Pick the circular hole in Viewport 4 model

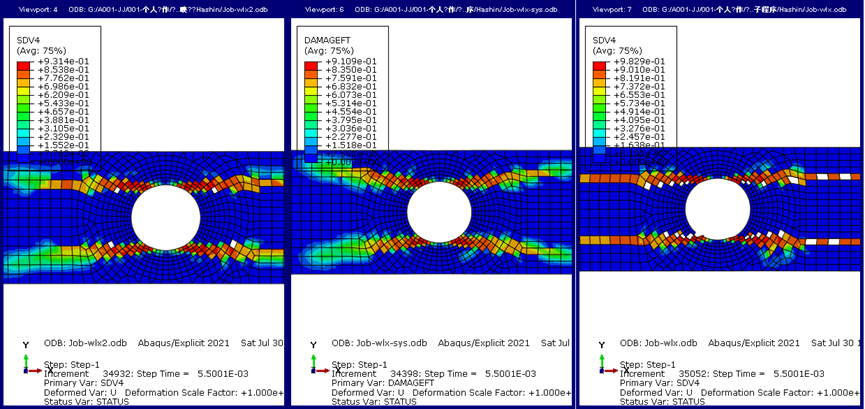165,217
